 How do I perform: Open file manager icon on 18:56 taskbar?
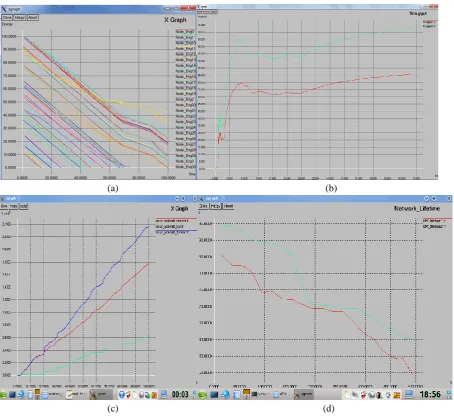pos(237,395)
